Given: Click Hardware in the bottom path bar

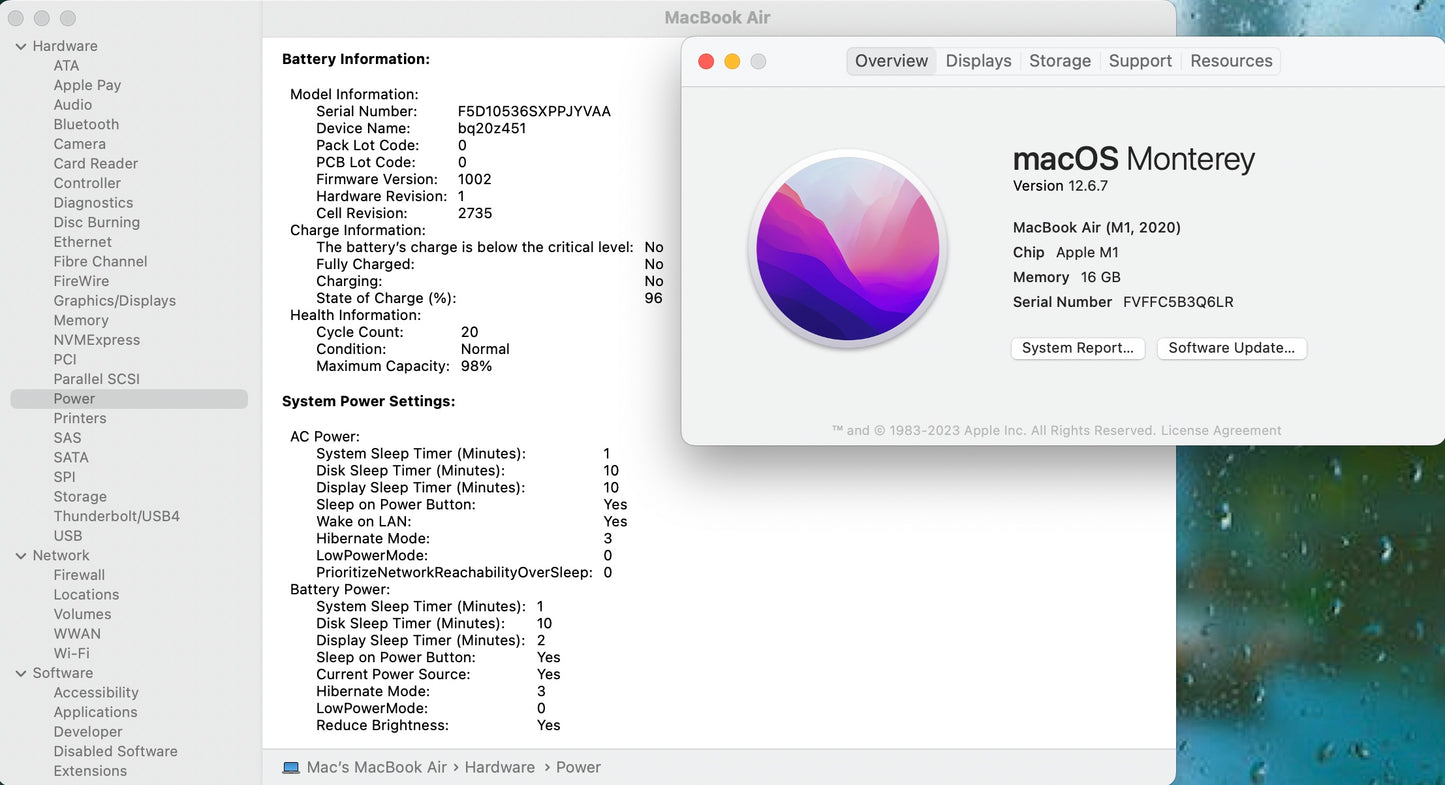Looking at the screenshot, I should (x=499, y=768).
